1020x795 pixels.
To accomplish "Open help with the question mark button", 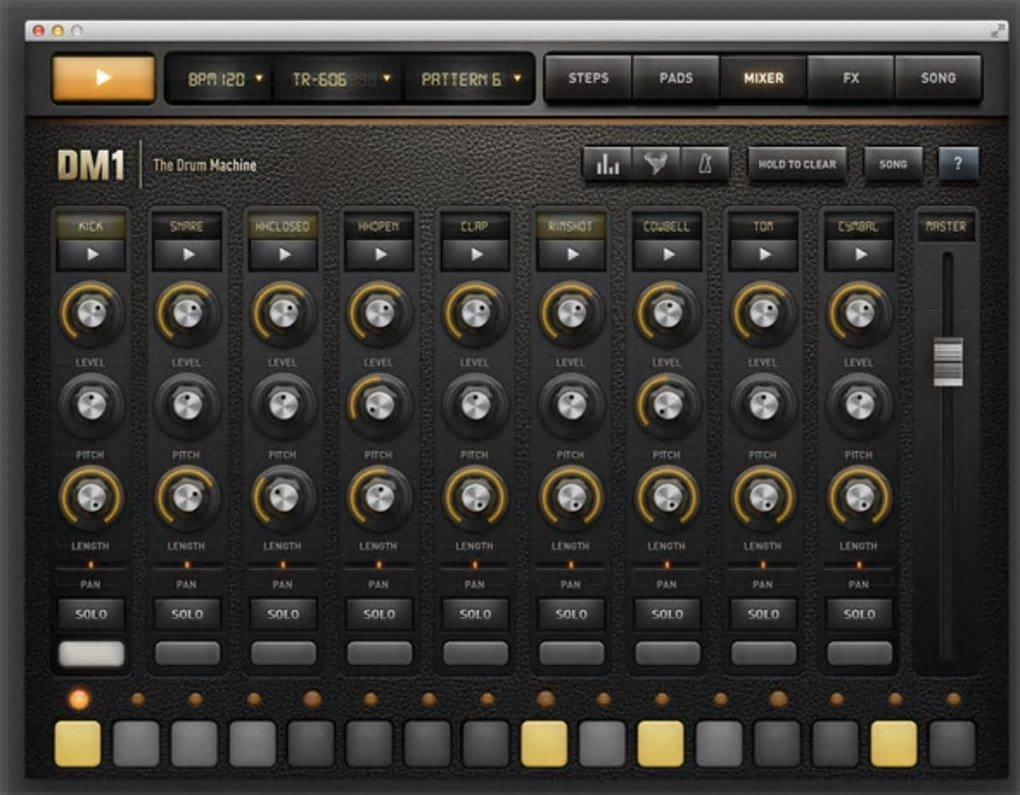I will [958, 164].
